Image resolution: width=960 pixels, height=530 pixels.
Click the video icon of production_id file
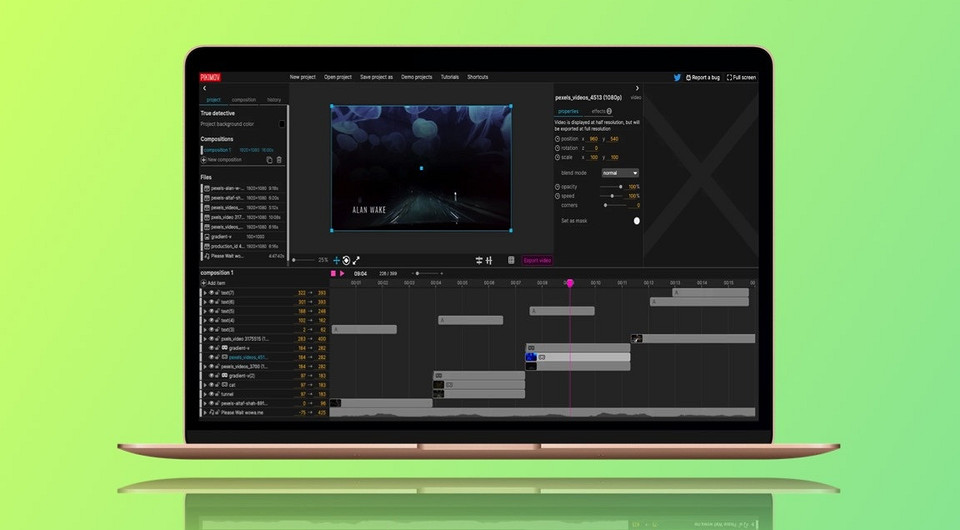pyautogui.click(x=207, y=246)
